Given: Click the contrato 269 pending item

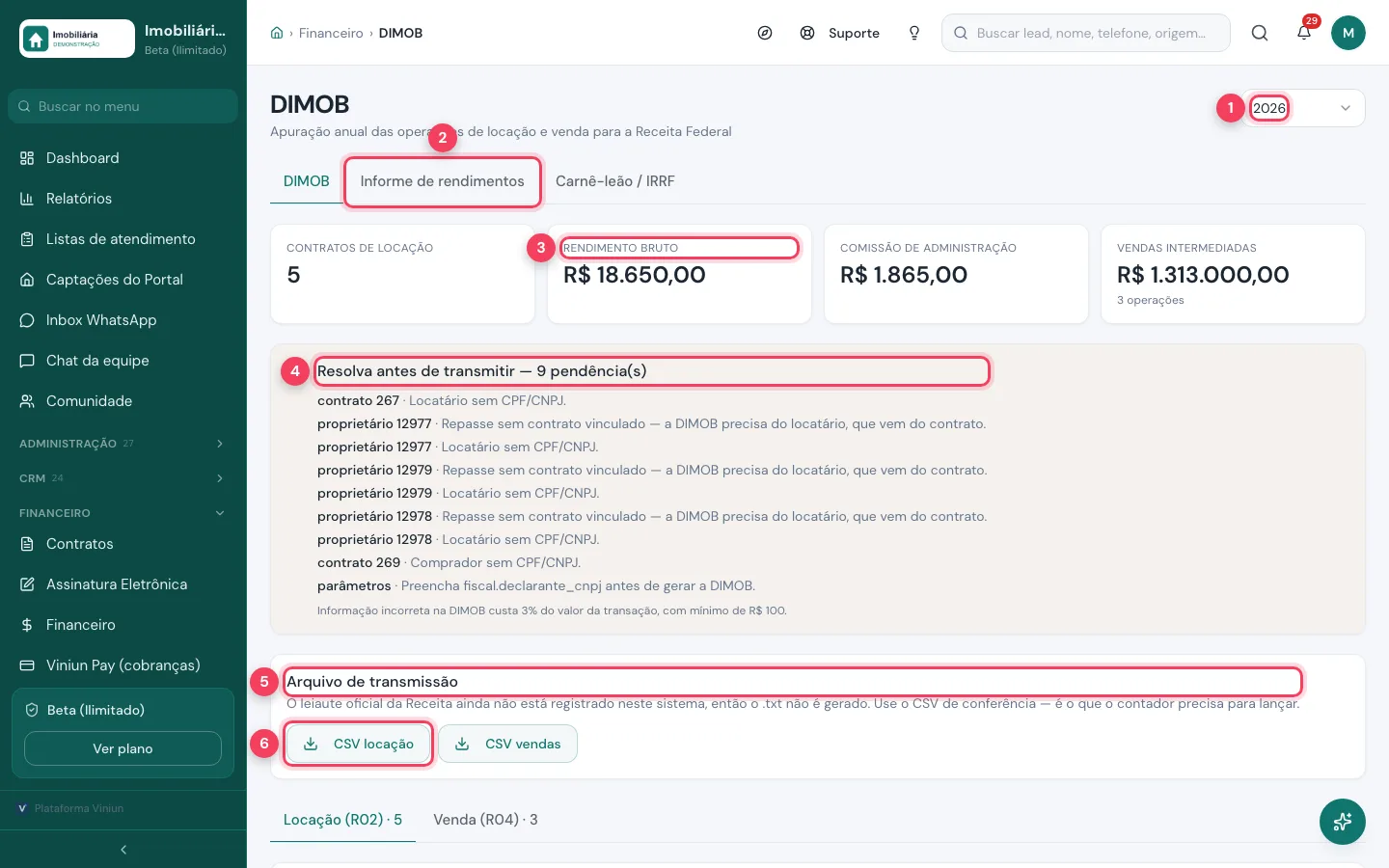Looking at the screenshot, I should 449,562.
